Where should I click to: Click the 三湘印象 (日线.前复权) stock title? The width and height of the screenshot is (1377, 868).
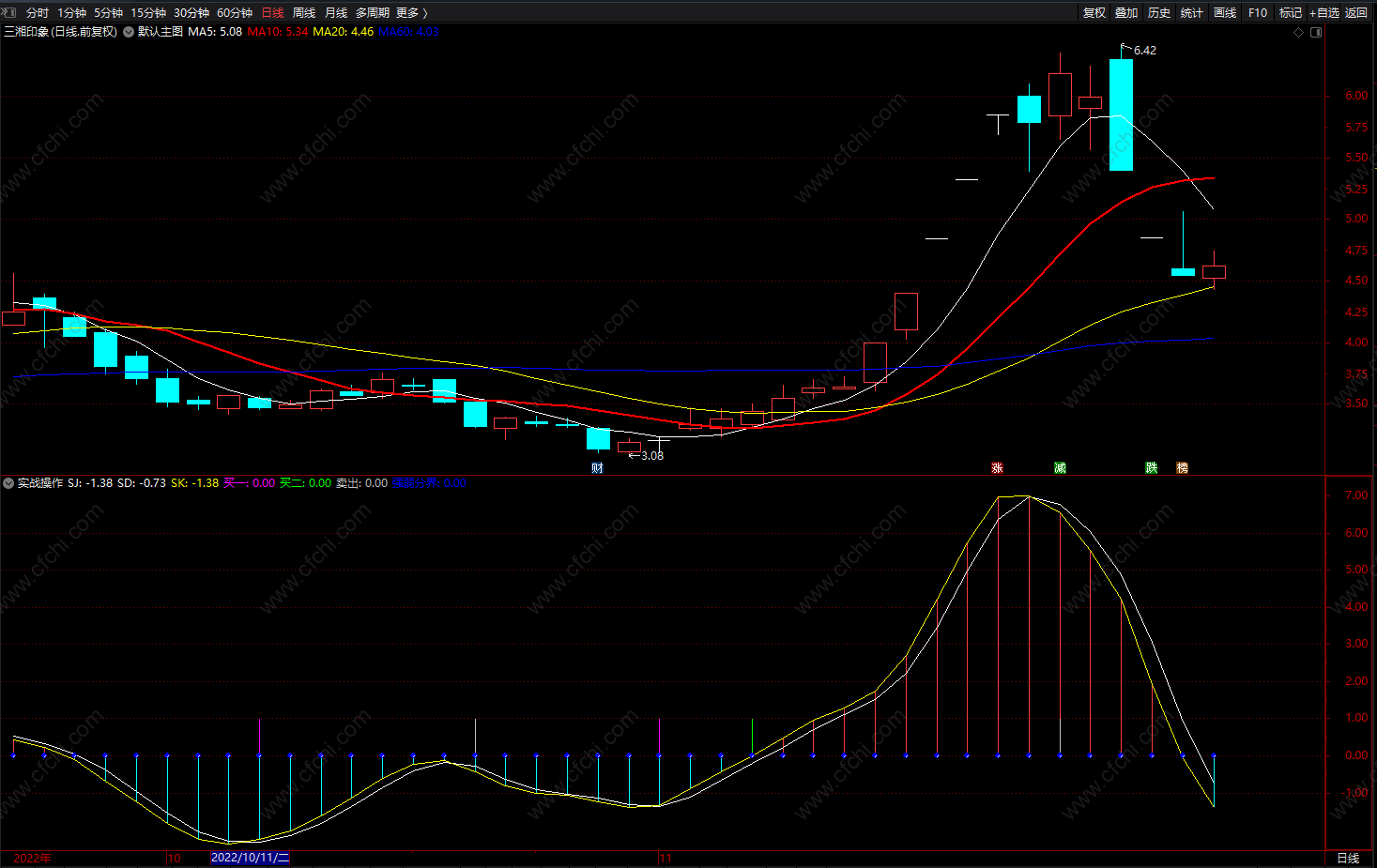60,32
